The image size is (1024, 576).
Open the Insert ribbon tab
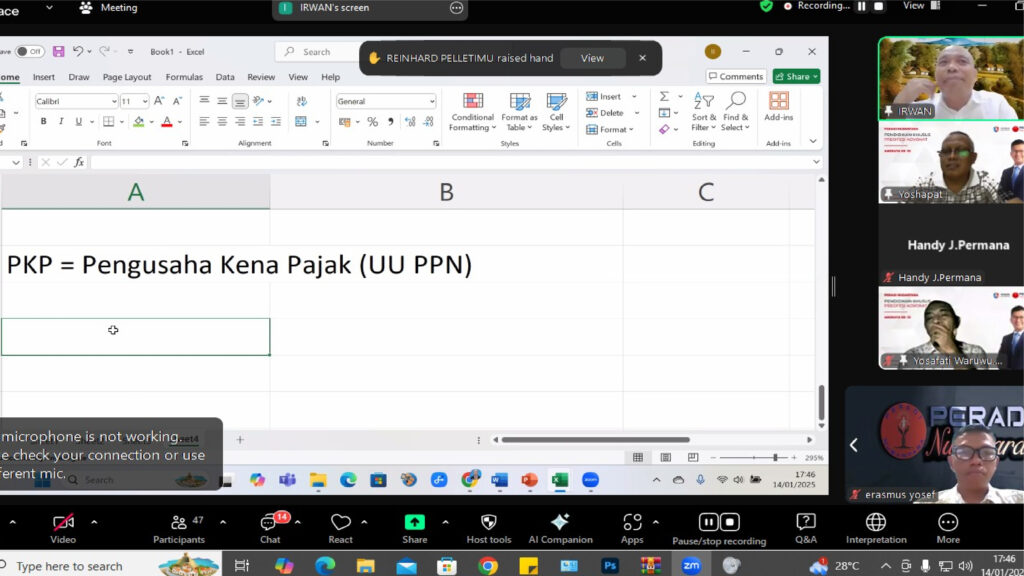click(x=44, y=77)
